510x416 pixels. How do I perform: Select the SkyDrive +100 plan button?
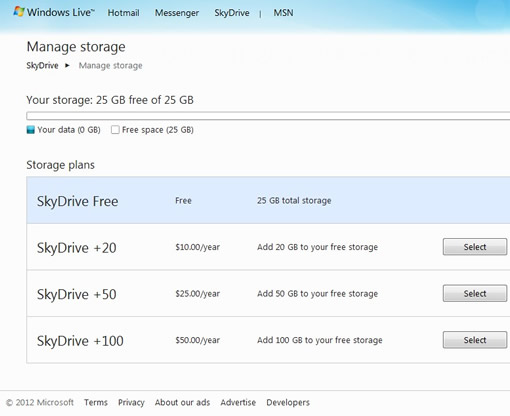475,340
